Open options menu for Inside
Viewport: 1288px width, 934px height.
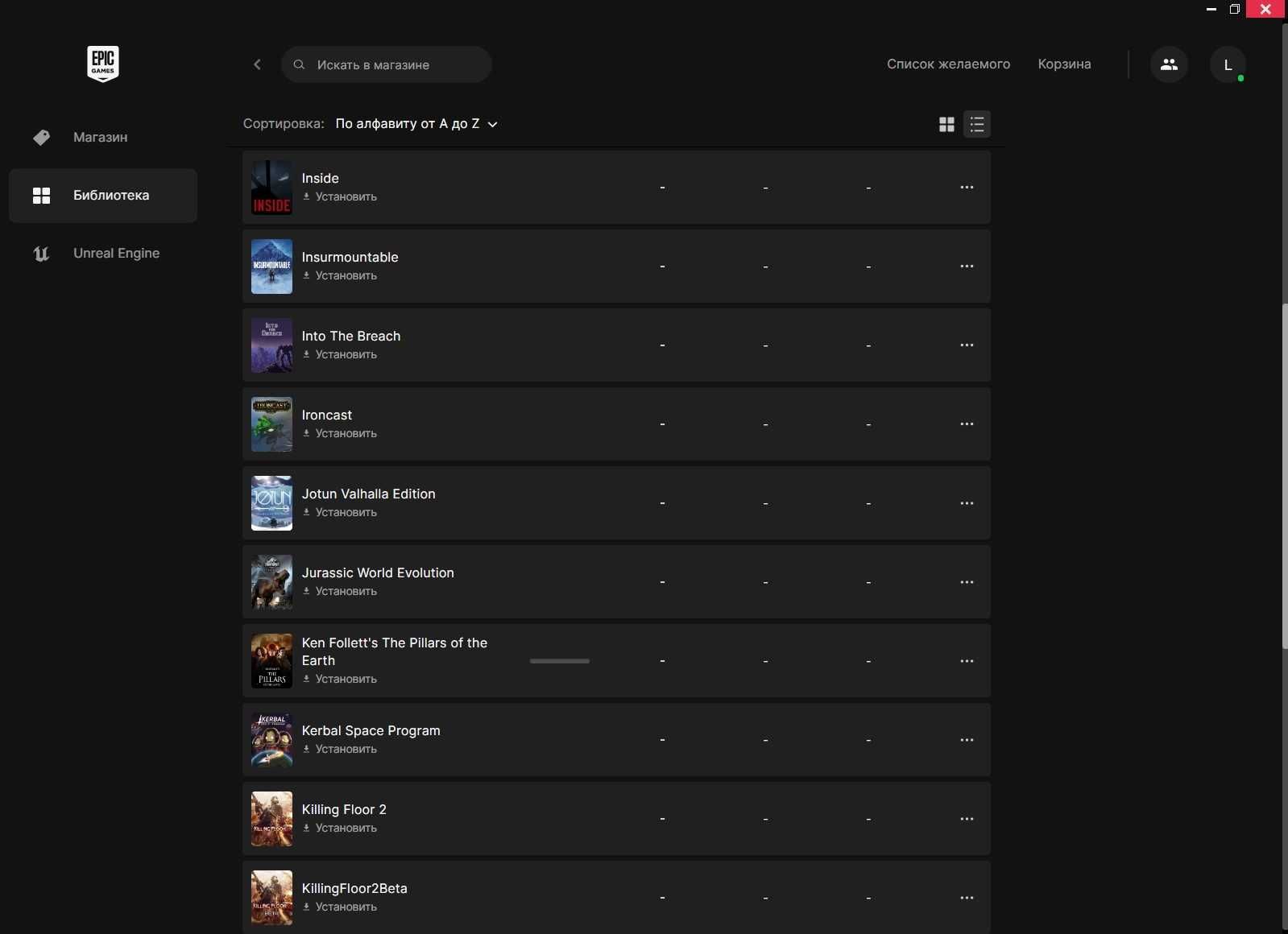click(x=967, y=188)
